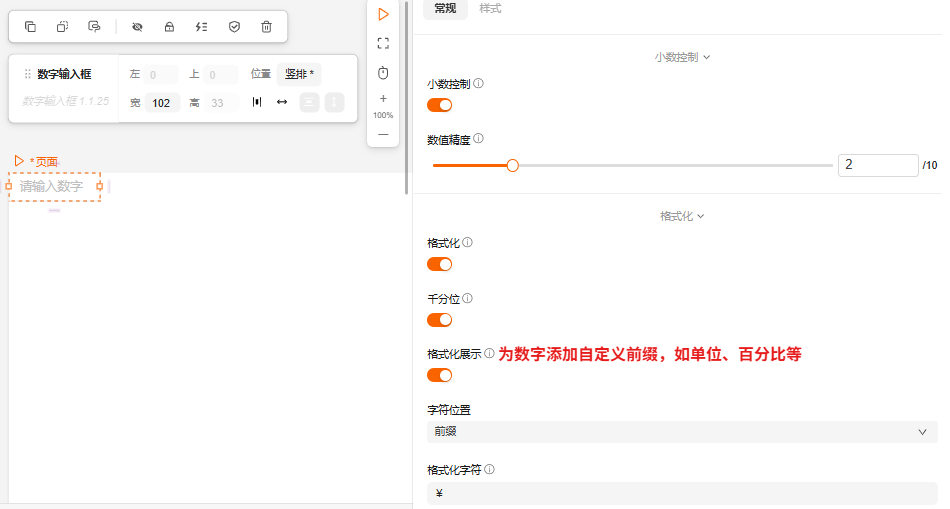Click the info icon next to 格式化 toggle label
This screenshot has height=509, width=950.
click(468, 242)
